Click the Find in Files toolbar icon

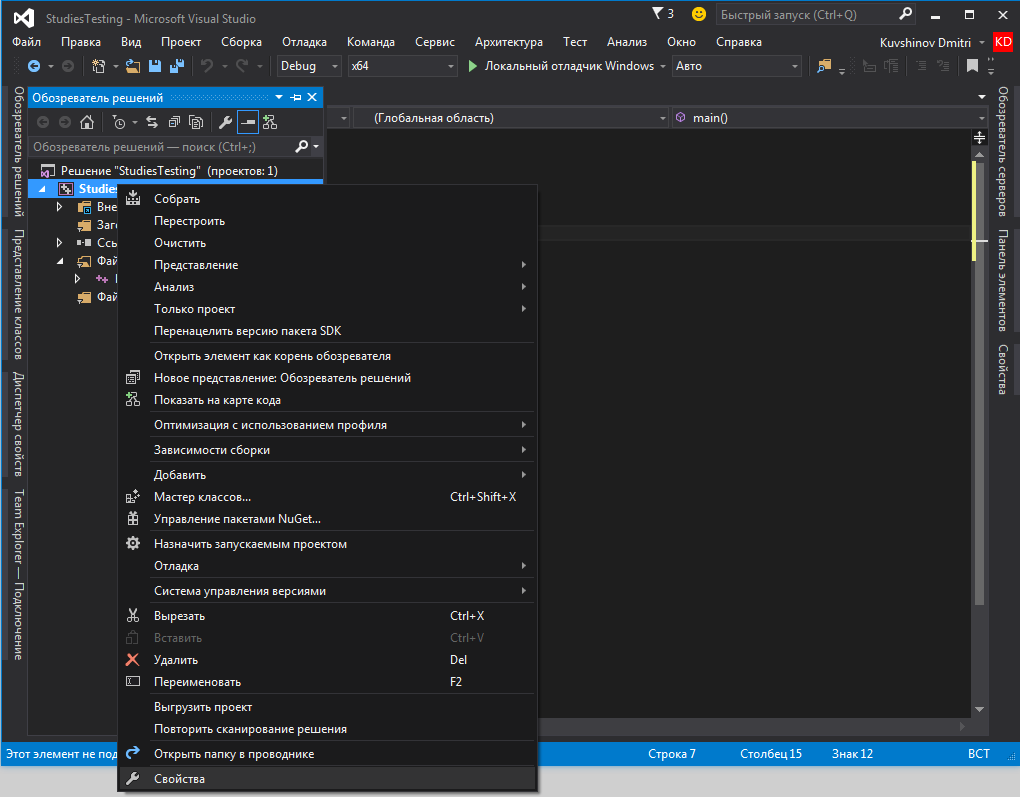(x=824, y=66)
